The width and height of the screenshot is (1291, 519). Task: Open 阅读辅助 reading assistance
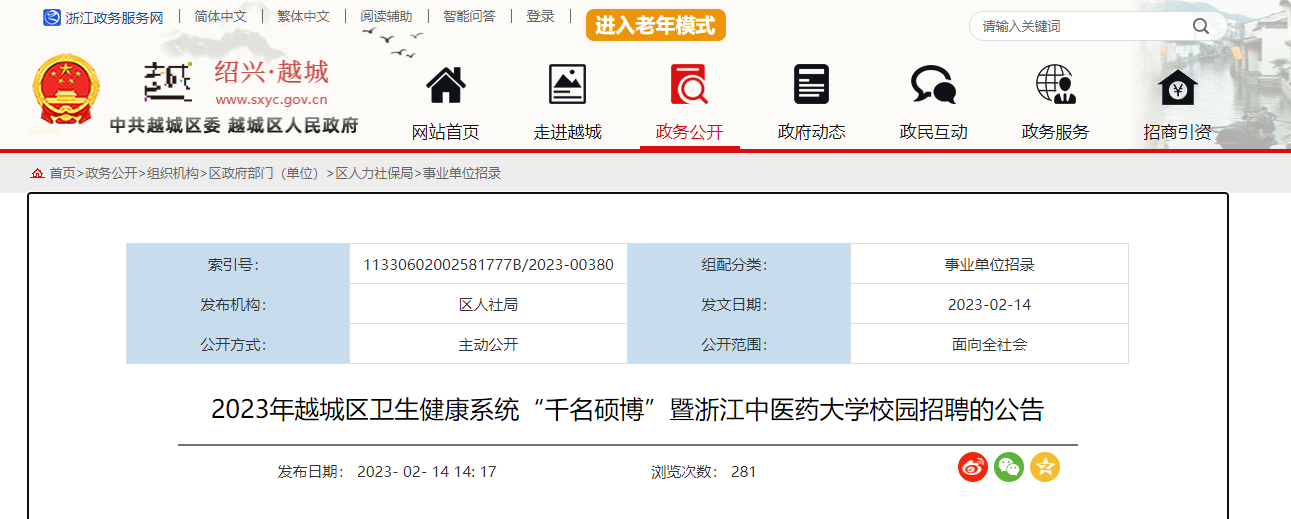(386, 17)
